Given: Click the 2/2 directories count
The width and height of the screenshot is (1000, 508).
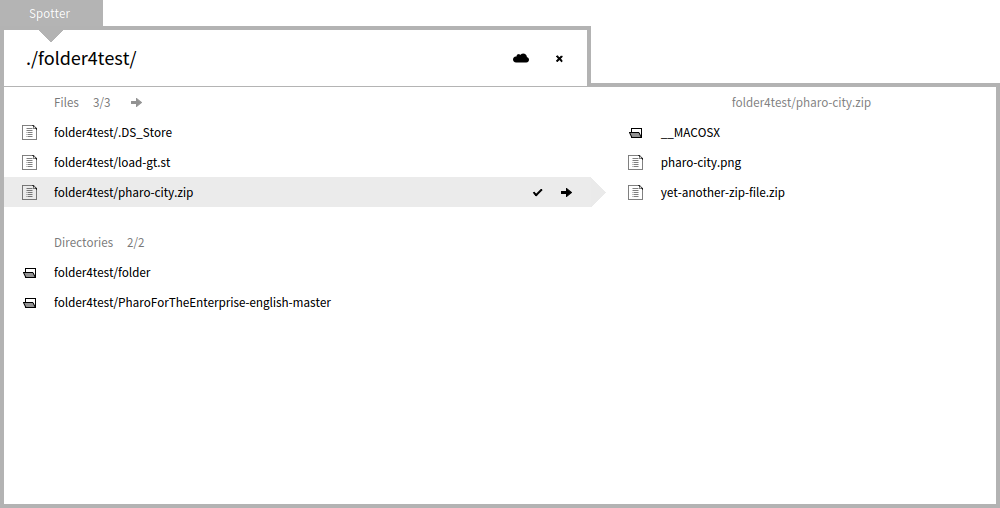Looking at the screenshot, I should [136, 243].
